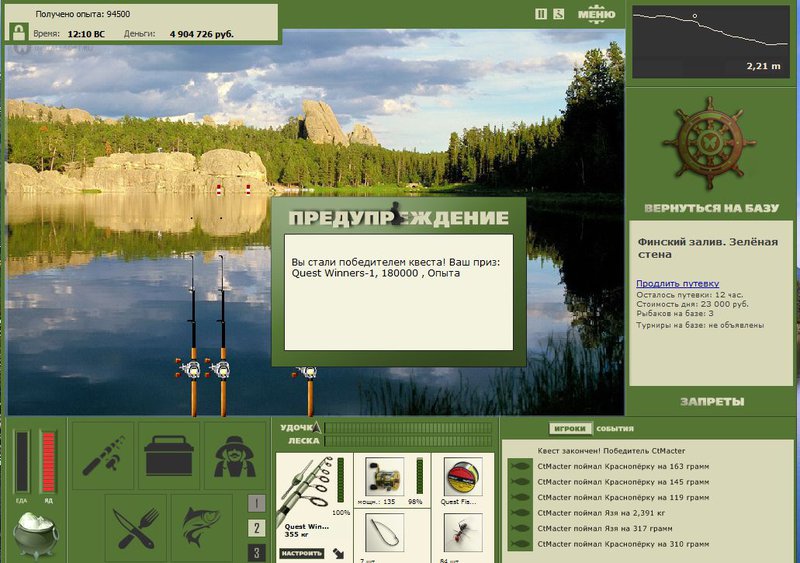
Task: Click the location title Финский залив. Зелёная стена
Action: (x=708, y=248)
